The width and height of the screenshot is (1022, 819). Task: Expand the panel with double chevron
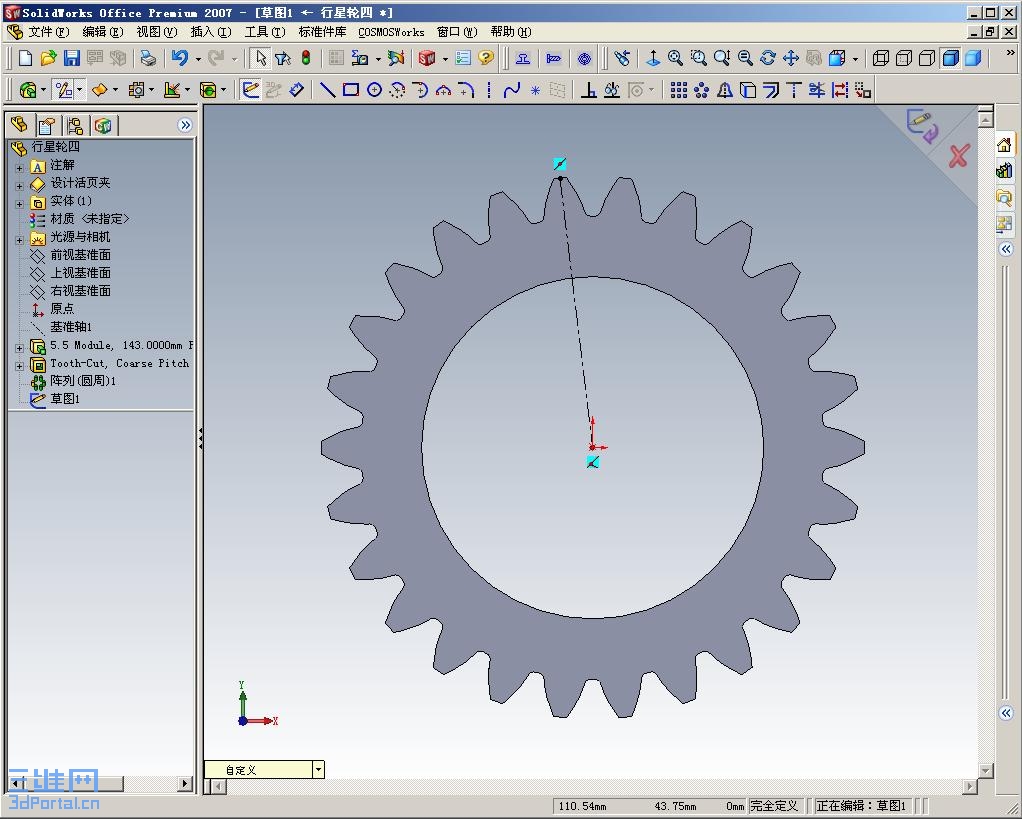pos(185,124)
